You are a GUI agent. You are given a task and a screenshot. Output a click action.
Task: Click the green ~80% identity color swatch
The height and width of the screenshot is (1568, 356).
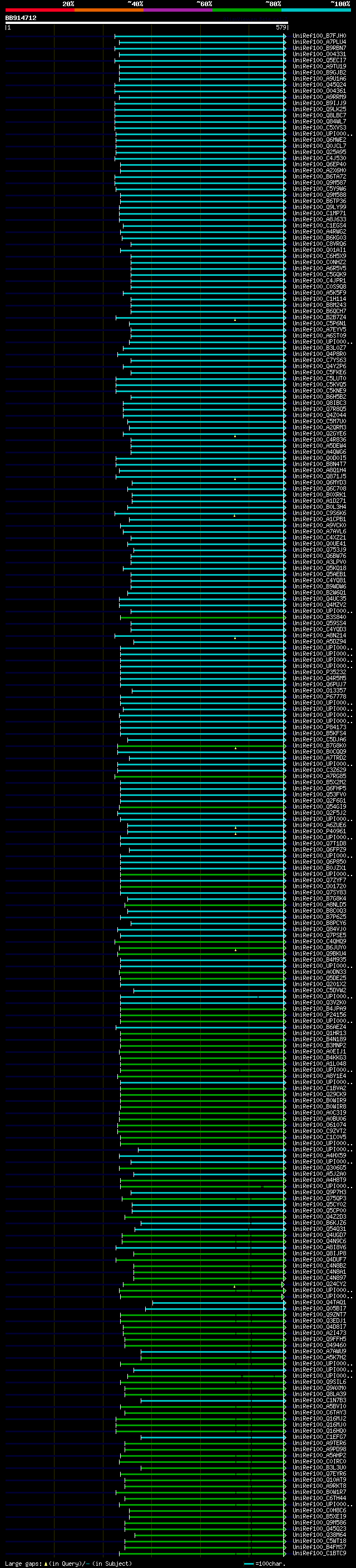pyautogui.click(x=247, y=10)
